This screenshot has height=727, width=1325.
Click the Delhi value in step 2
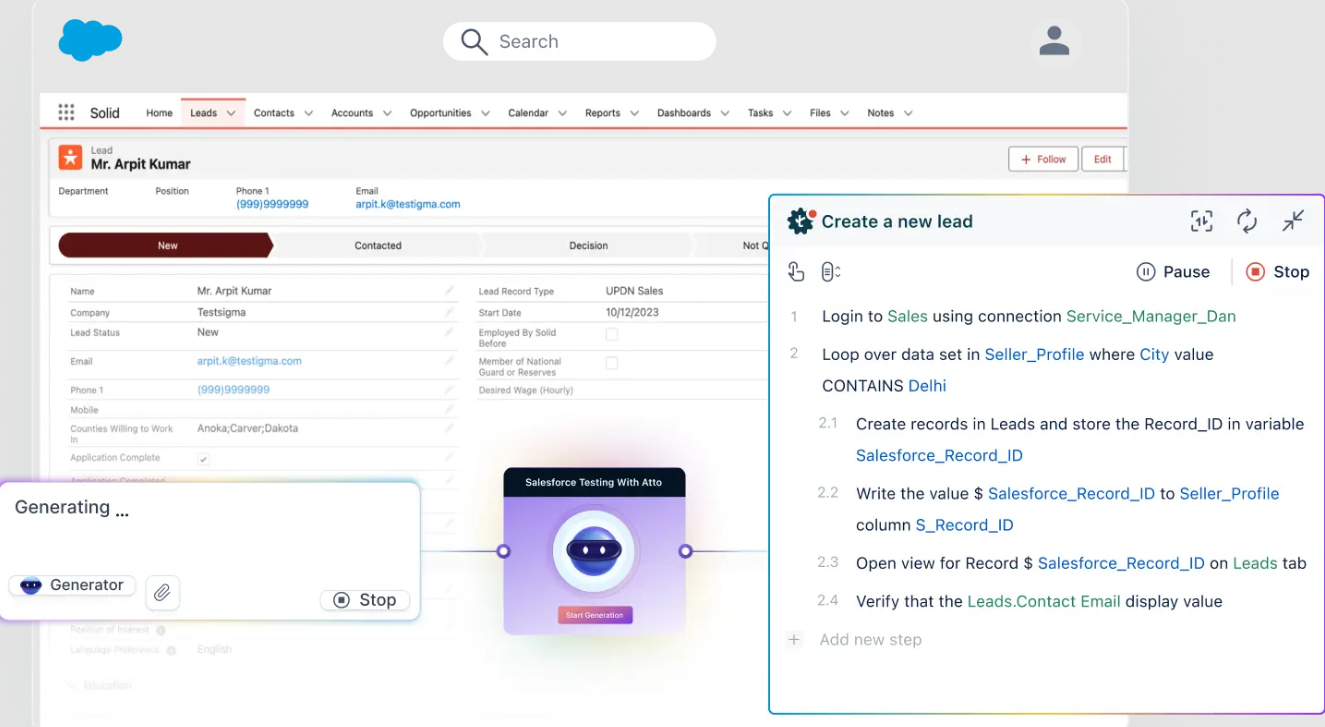pyautogui.click(x=927, y=386)
